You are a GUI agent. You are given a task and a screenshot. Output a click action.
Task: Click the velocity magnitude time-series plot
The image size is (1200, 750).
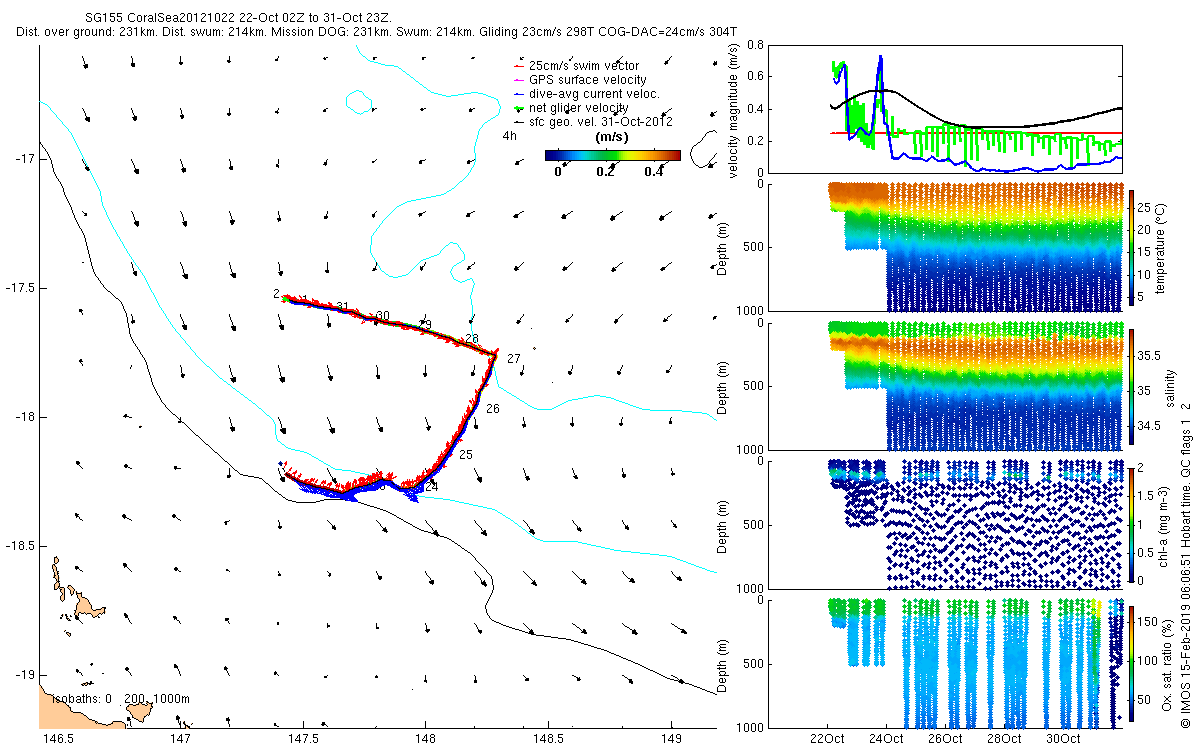pos(943,108)
